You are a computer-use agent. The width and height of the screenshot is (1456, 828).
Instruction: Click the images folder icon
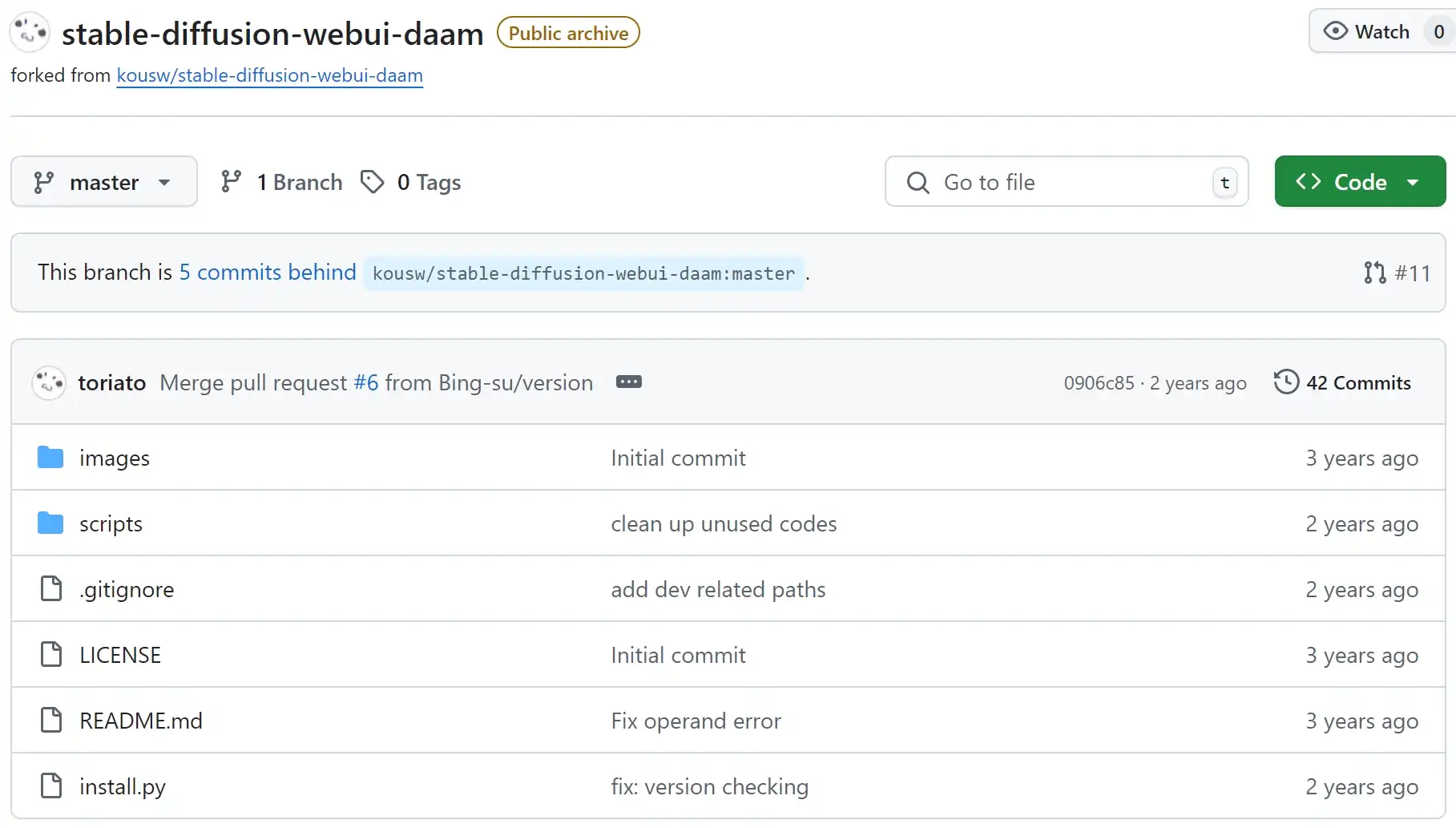coord(50,458)
